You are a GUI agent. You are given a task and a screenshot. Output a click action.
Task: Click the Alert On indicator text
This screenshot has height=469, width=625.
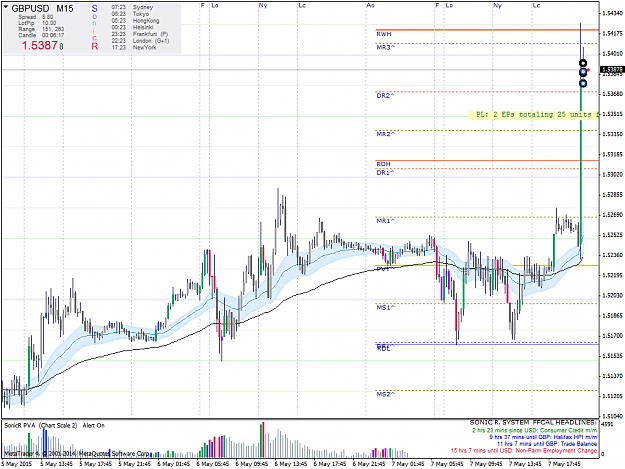point(93,426)
